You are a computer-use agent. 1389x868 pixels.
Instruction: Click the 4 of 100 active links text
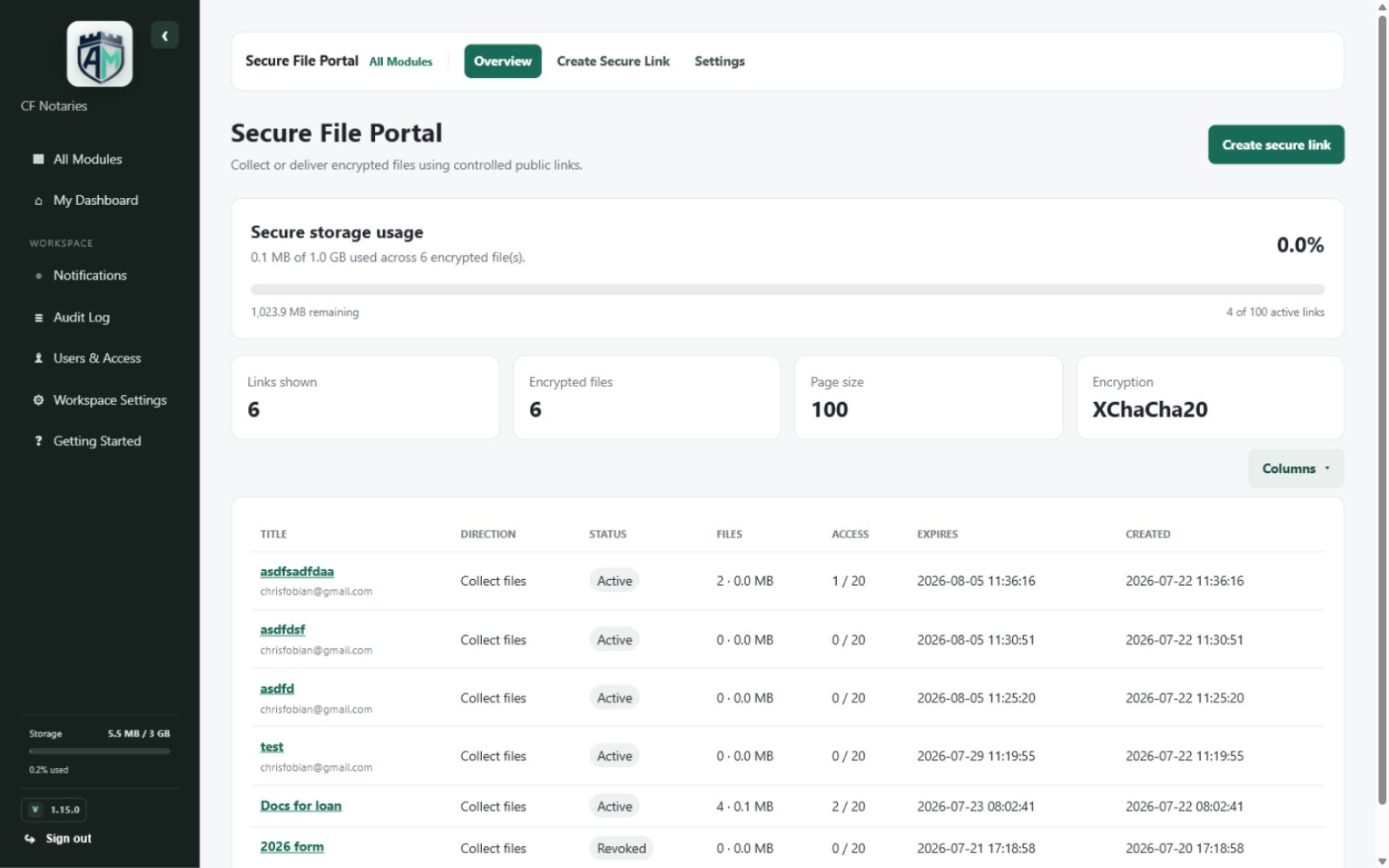pos(1275,313)
